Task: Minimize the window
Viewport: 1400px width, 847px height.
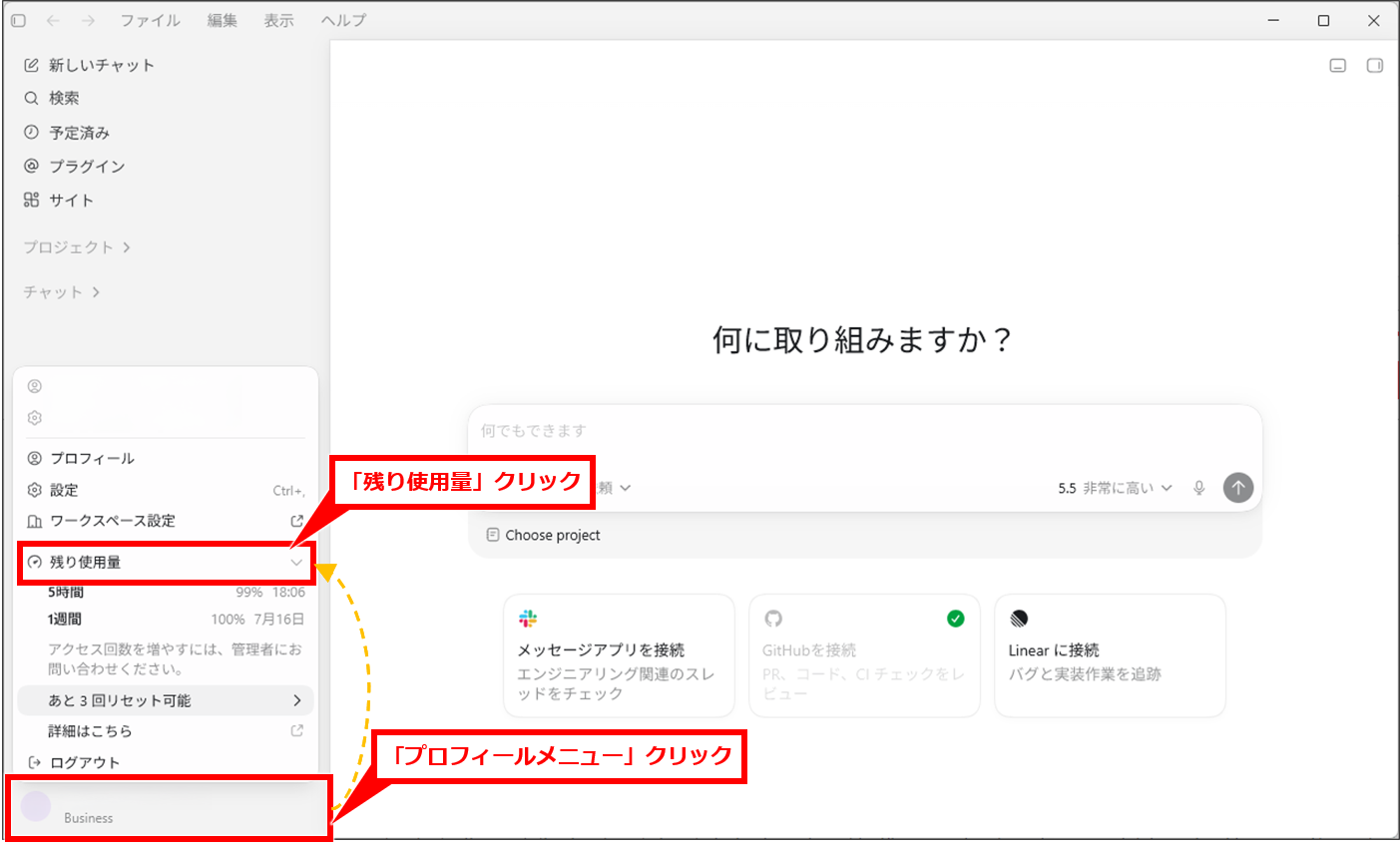Action: tap(1273, 20)
